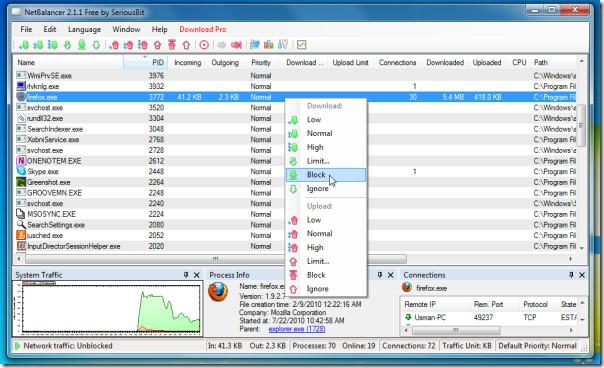Choose Ignore under Download in context menu
The image size is (604, 368).
click(x=326, y=189)
